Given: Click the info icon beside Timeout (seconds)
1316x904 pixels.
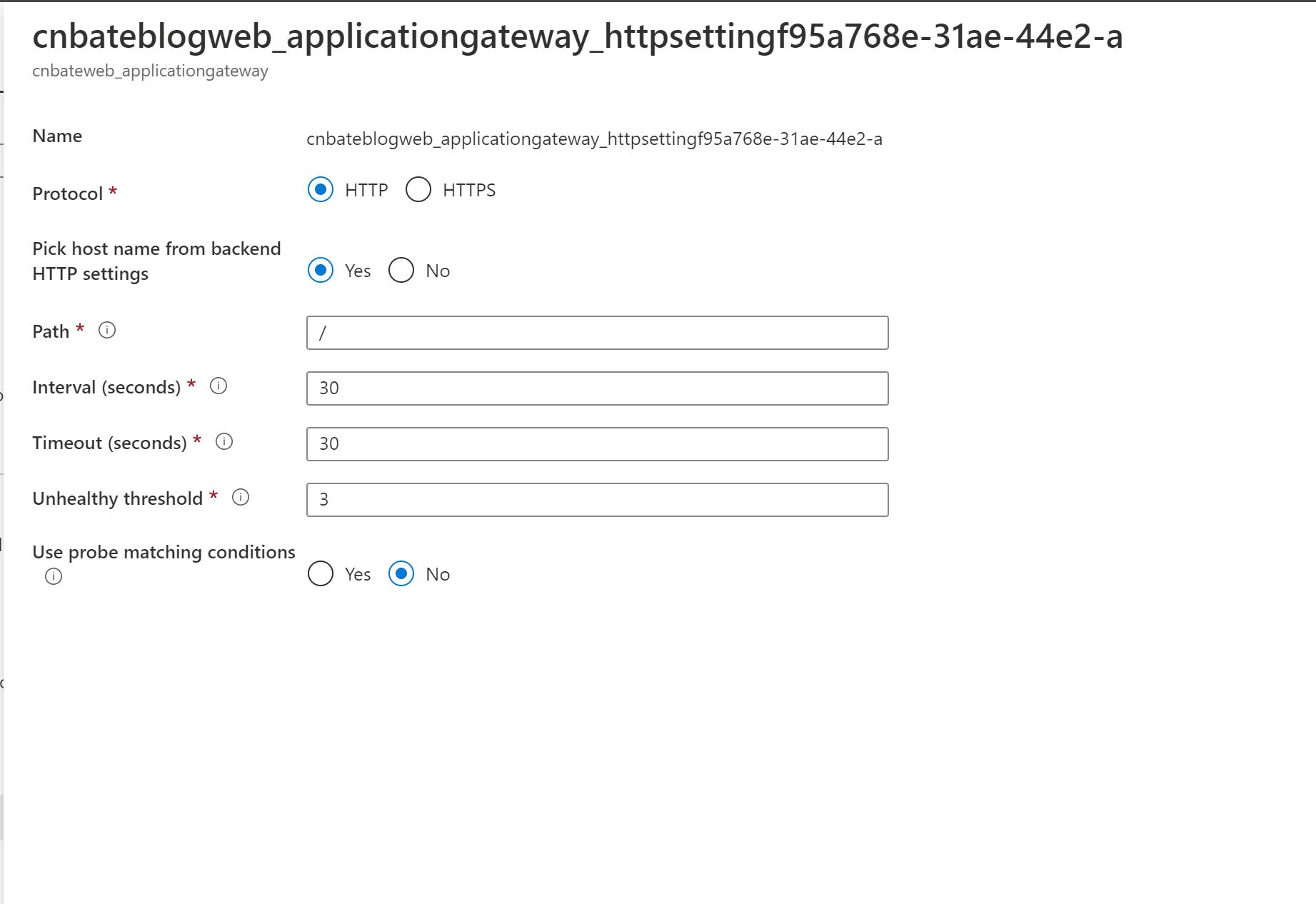Looking at the screenshot, I should [x=223, y=441].
